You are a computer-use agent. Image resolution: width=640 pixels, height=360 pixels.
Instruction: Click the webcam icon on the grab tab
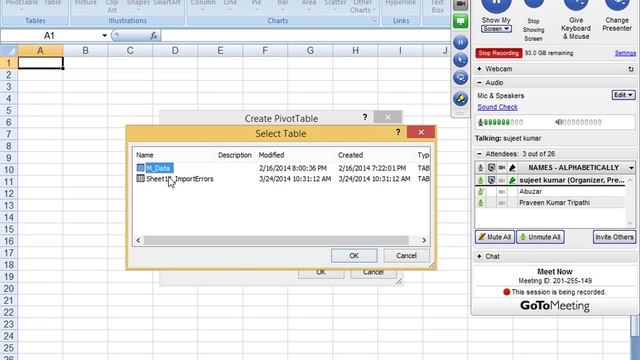[x=460, y=4]
